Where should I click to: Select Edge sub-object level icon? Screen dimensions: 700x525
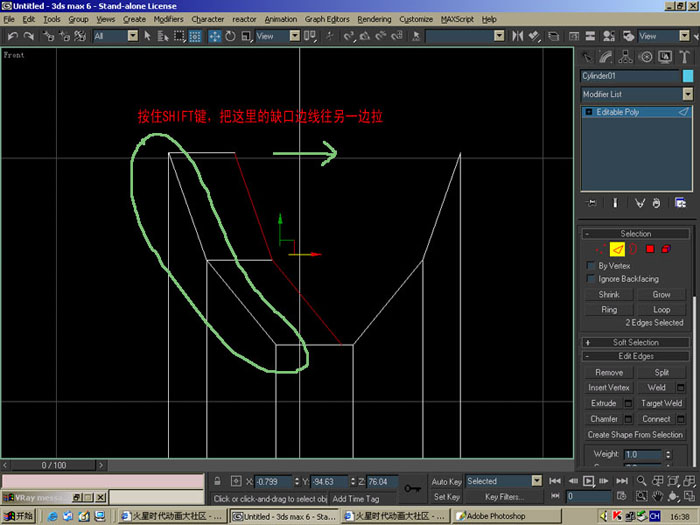coord(617,249)
